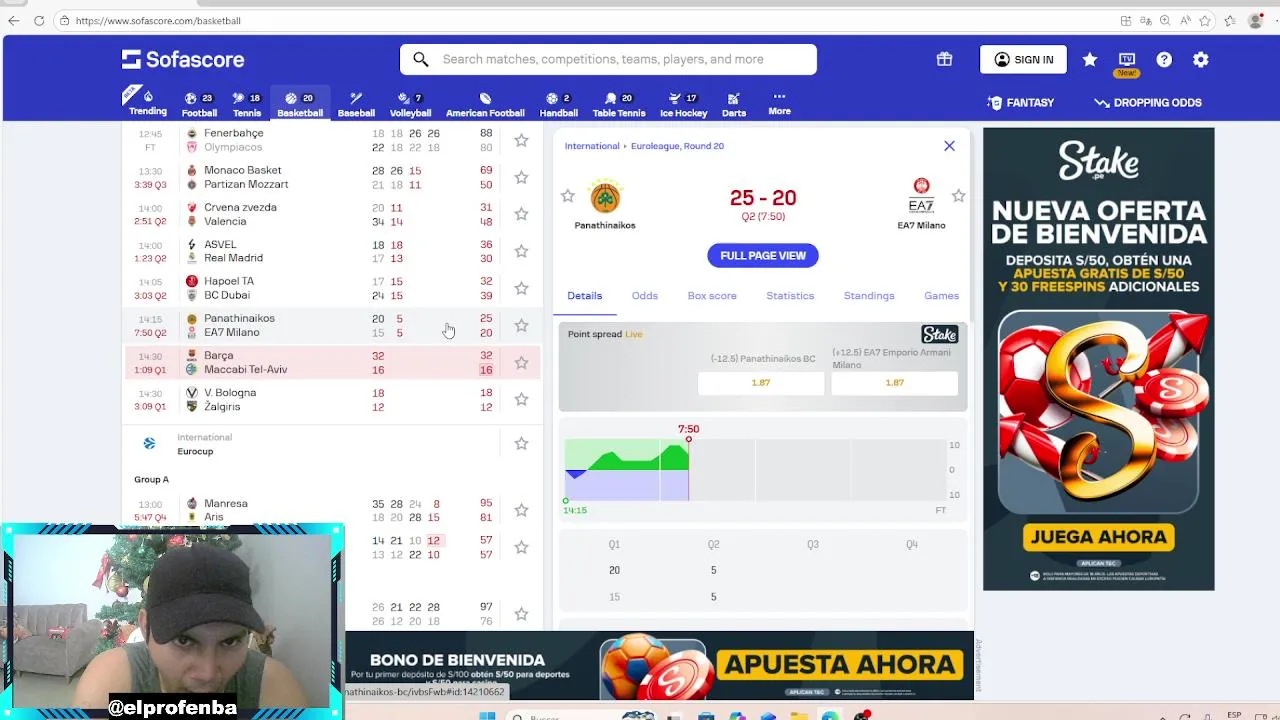Favorite Panathinaikos team star in panel
The width and height of the screenshot is (1280, 720).
coord(568,196)
